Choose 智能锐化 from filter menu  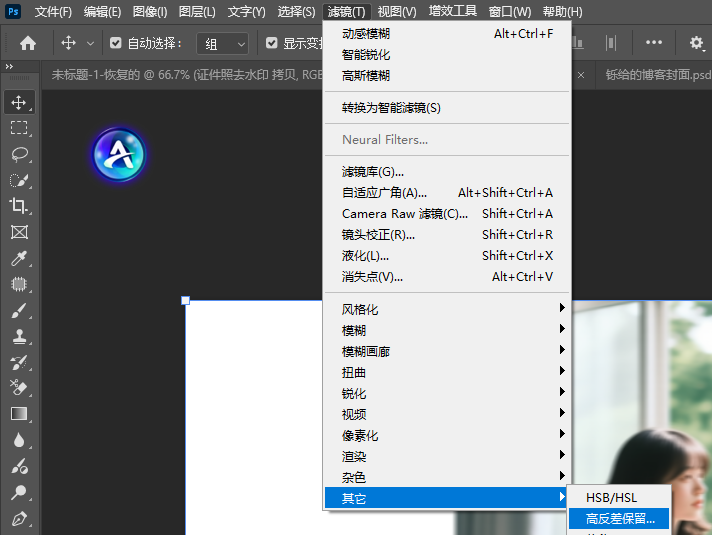point(447,55)
